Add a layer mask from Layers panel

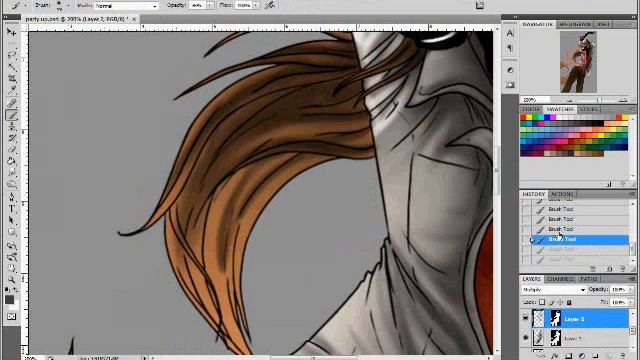click(x=569, y=356)
